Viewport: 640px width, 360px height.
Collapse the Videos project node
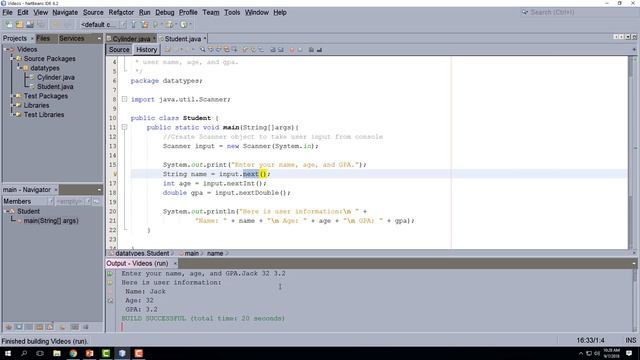[x=6, y=49]
